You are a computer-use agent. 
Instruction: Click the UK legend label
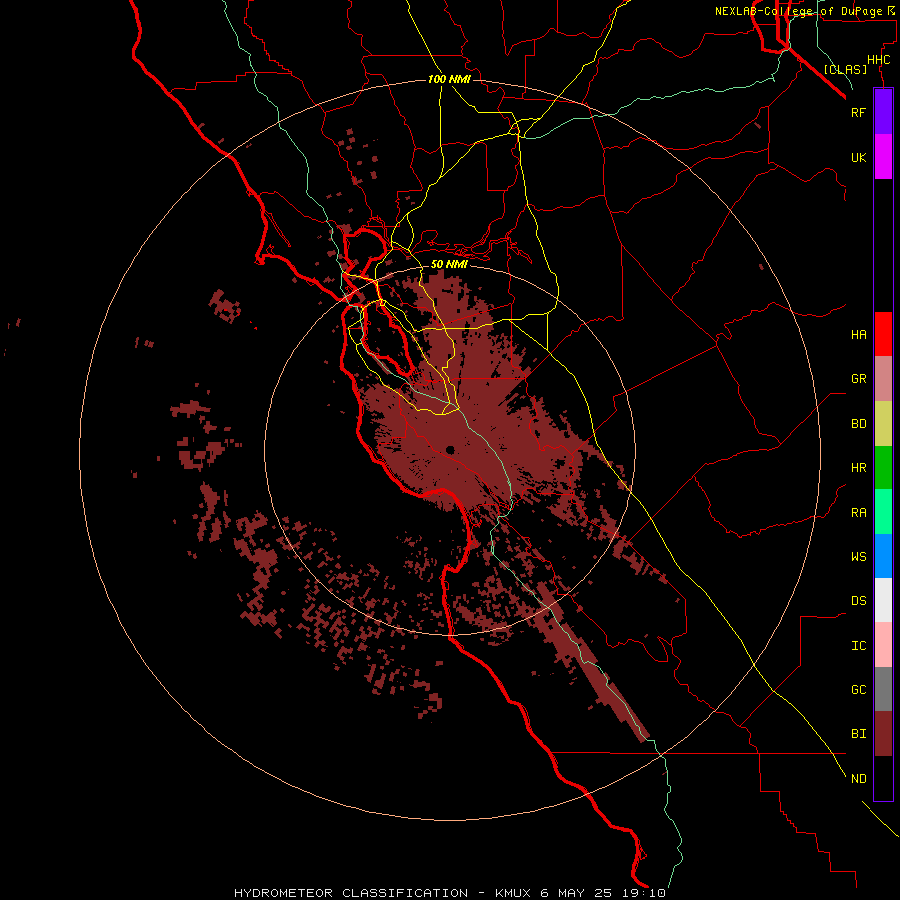pyautogui.click(x=858, y=157)
